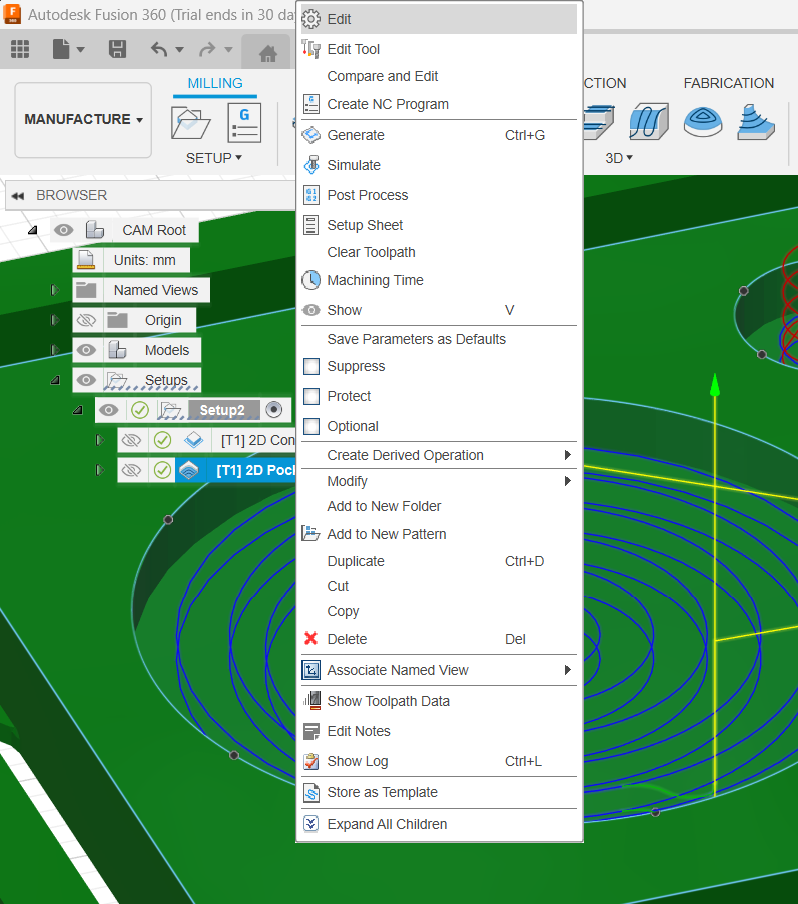Collapse the Setup2 tree node
This screenshot has height=904, width=798.
(x=77, y=410)
